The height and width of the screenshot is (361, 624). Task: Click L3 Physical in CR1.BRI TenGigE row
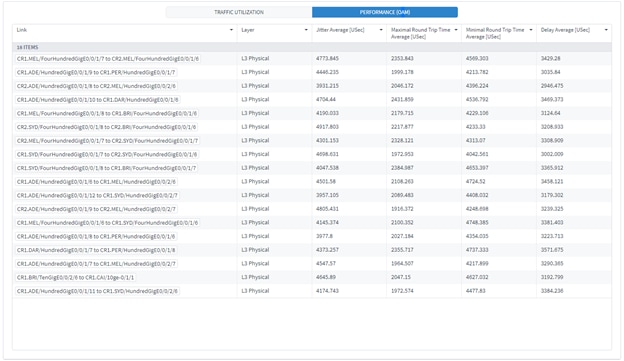(x=255, y=277)
